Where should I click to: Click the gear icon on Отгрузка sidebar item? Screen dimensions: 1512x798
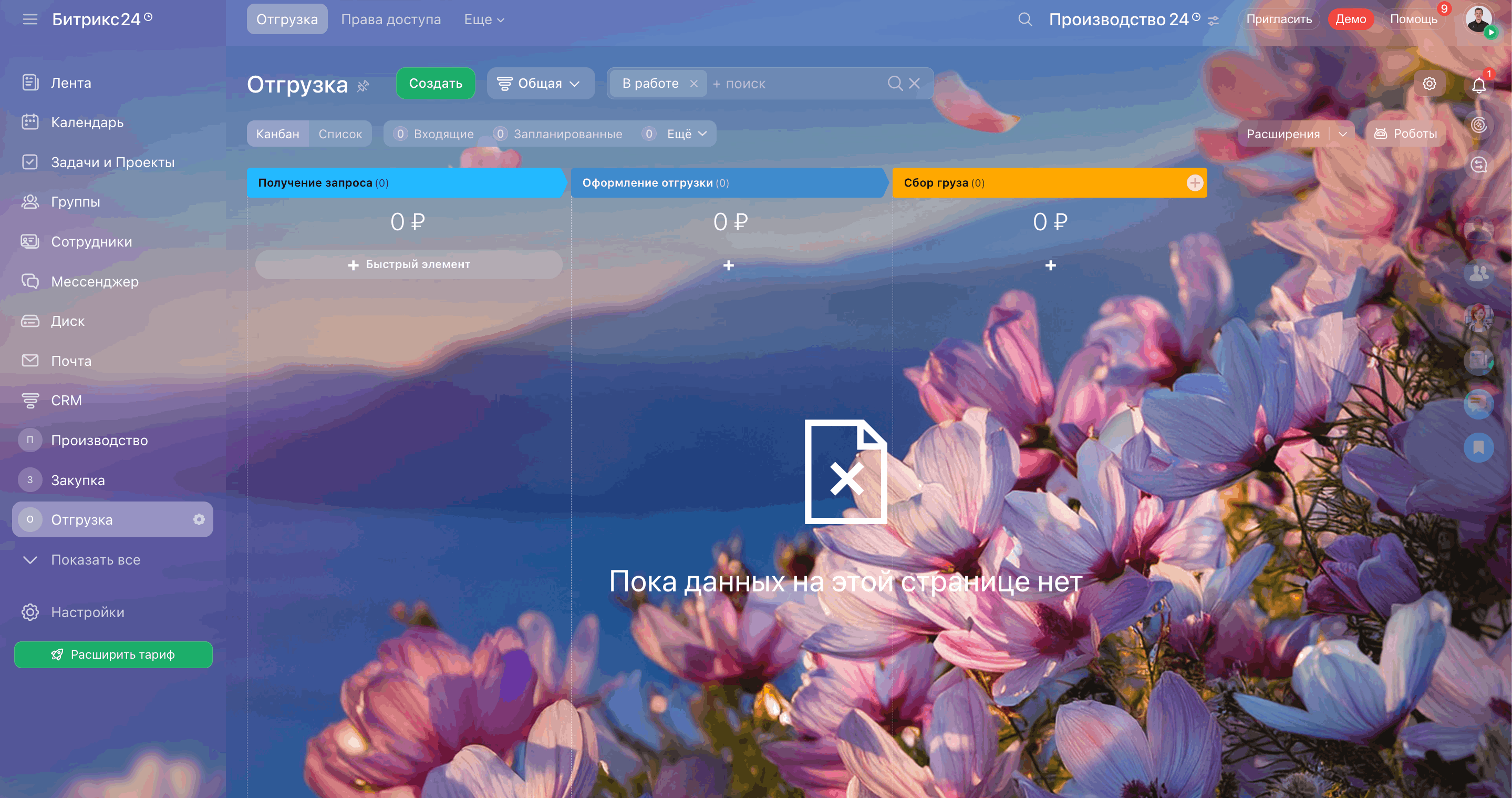199,519
